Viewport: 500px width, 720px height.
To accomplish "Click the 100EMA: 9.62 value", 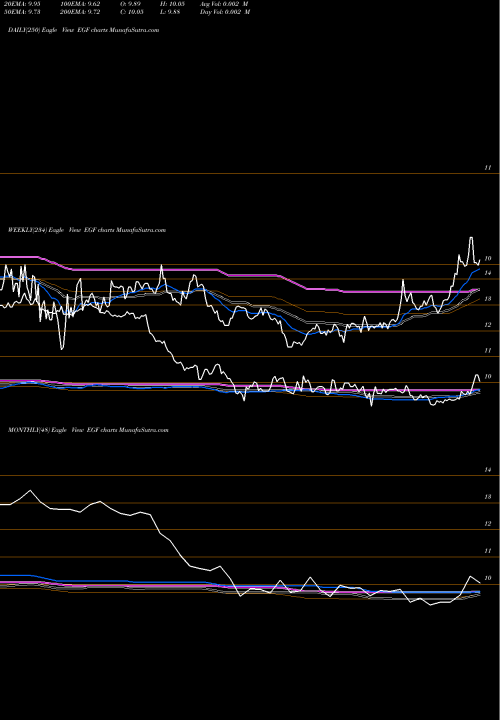I will coord(80,4).
